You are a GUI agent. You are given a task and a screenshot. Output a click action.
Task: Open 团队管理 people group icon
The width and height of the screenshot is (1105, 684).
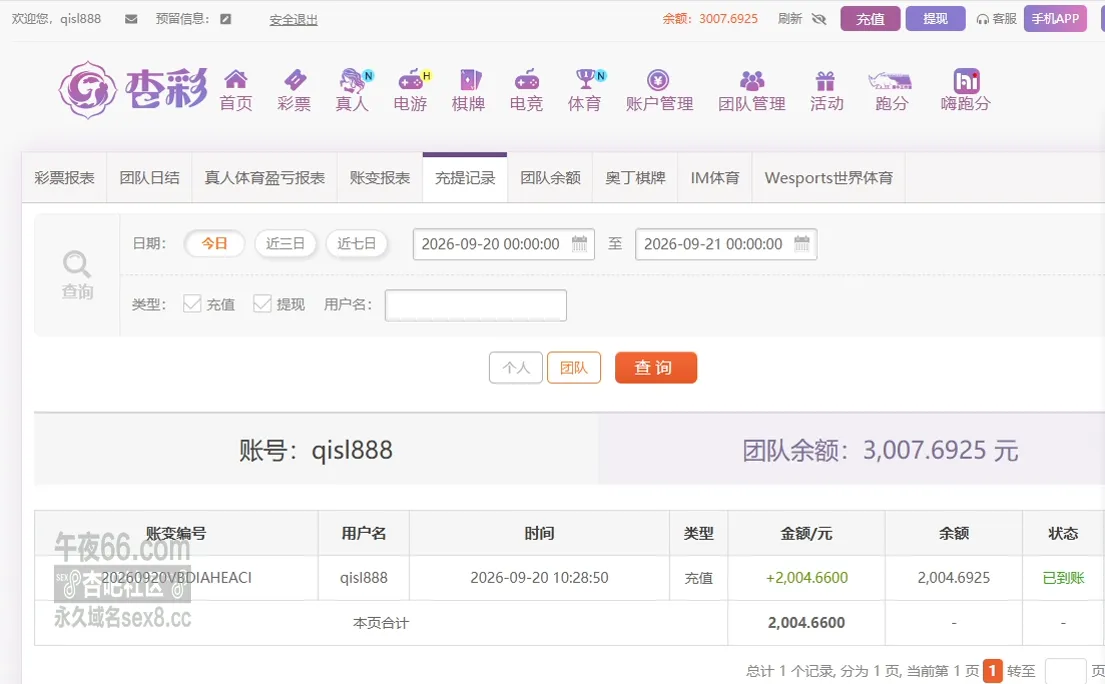[x=752, y=80]
